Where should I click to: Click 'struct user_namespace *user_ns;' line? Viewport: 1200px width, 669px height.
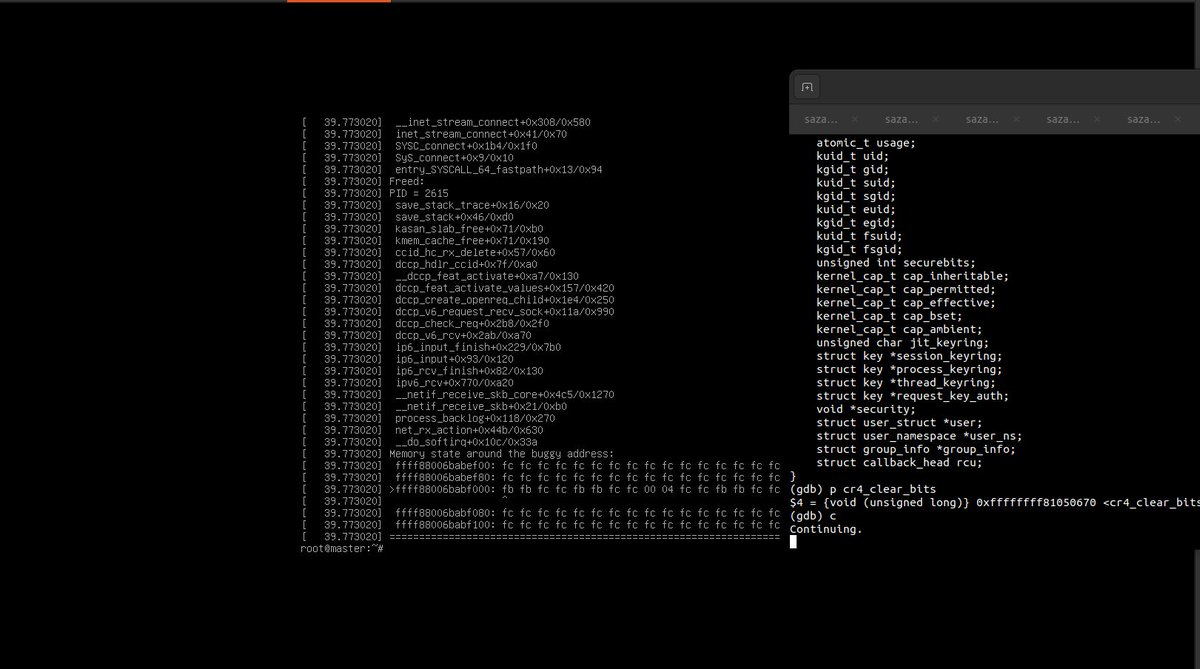(919, 436)
